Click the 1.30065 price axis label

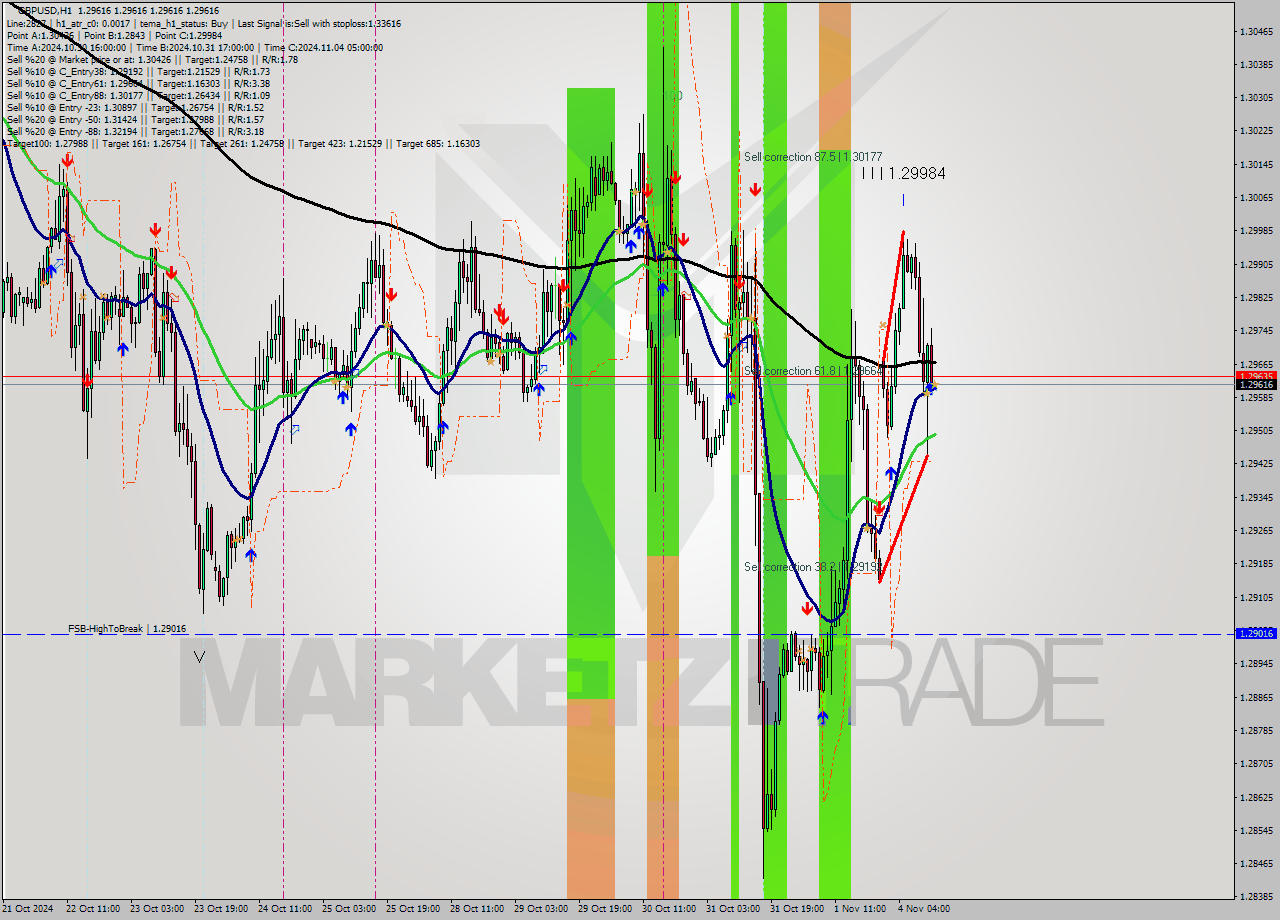pos(1256,197)
